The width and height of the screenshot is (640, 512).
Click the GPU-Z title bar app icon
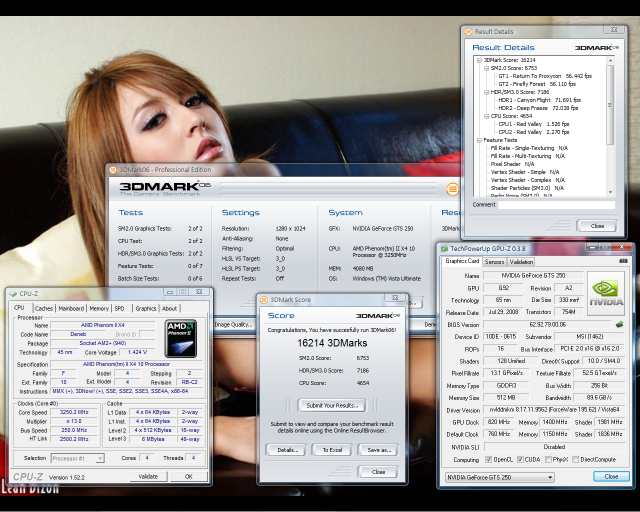tap(444, 249)
